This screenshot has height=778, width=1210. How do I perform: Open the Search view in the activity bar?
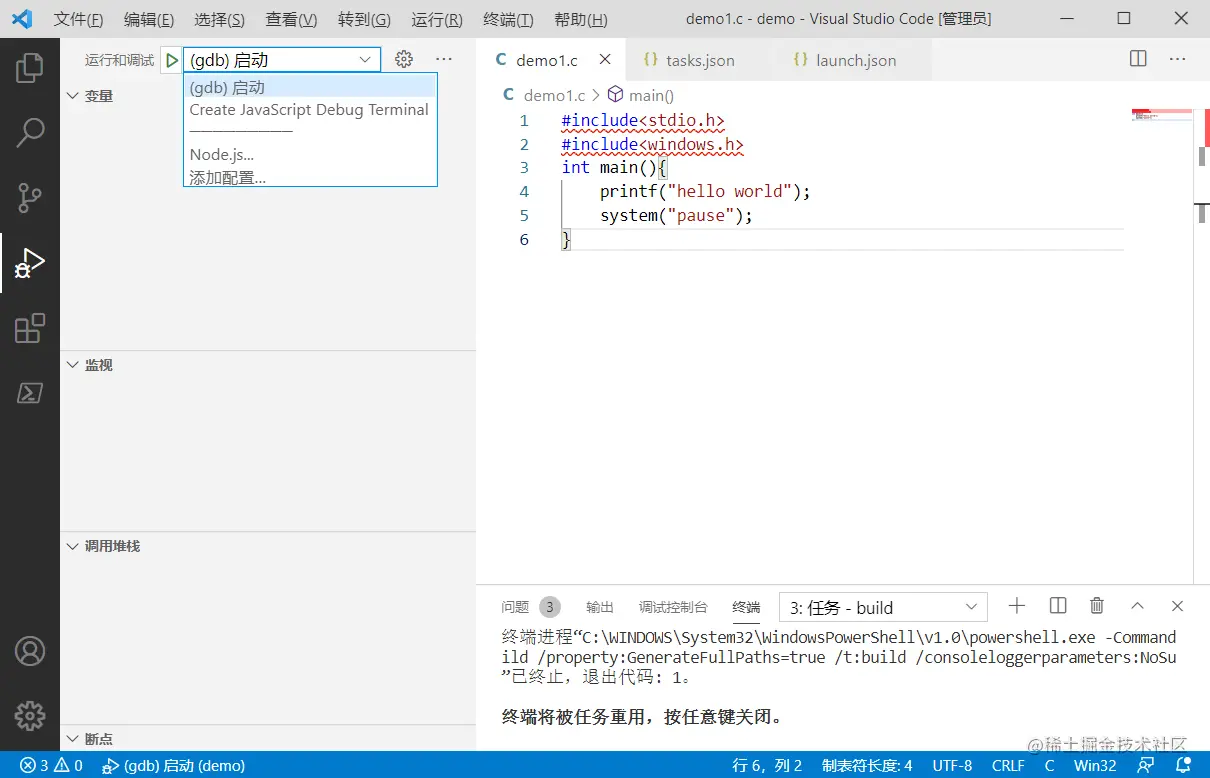pos(30,131)
